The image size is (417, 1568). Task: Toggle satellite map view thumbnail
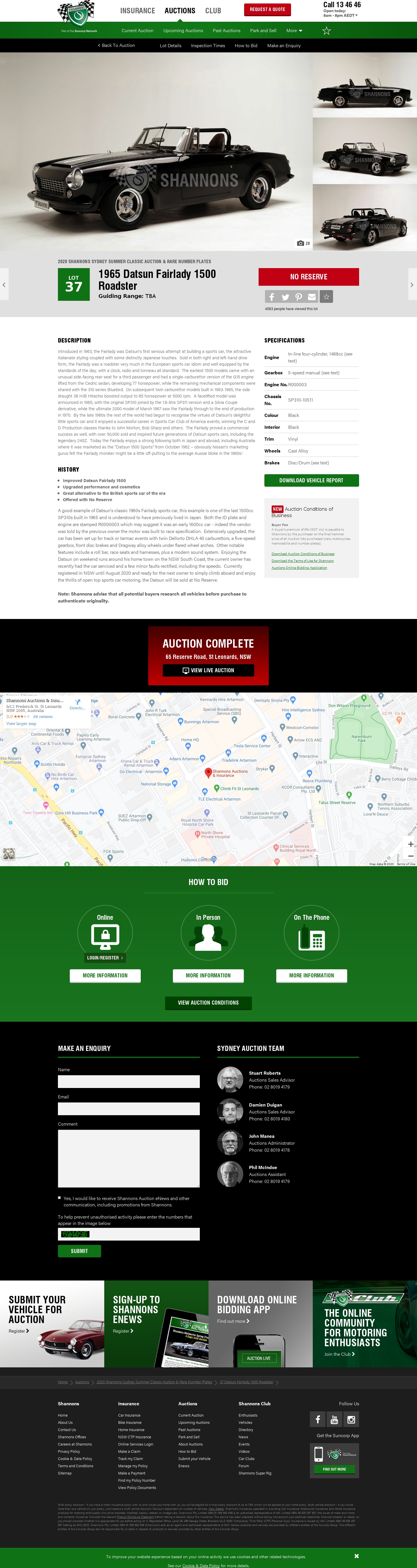coord(9,854)
